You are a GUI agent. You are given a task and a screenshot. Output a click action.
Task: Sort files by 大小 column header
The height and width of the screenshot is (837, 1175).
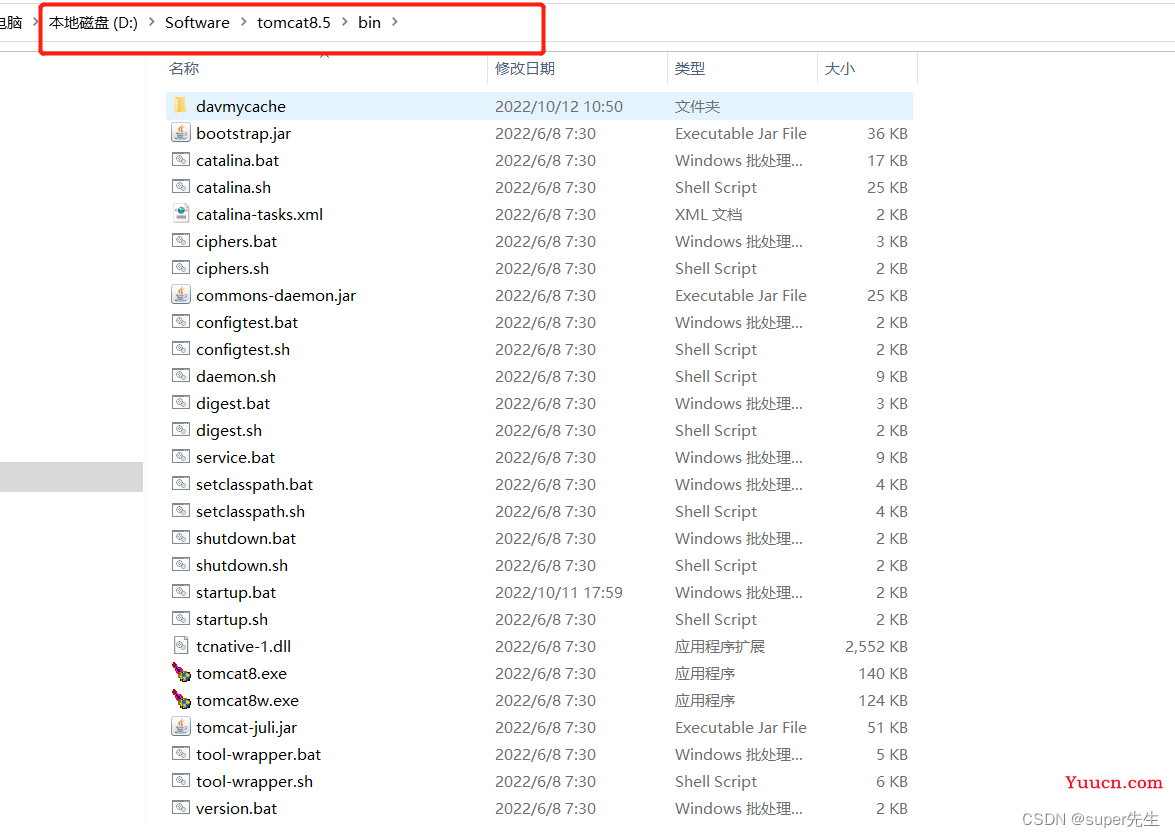coord(839,68)
